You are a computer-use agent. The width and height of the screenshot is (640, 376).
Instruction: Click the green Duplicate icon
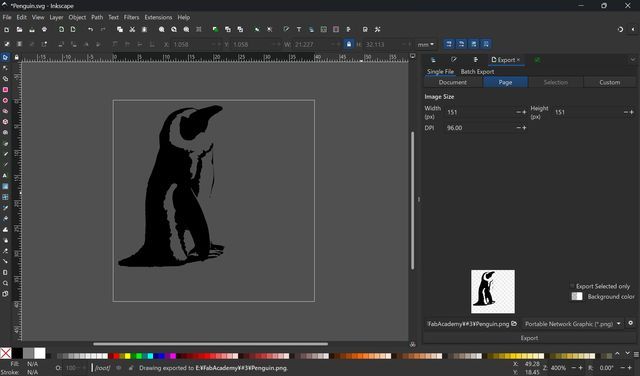pyautogui.click(x=215, y=29)
